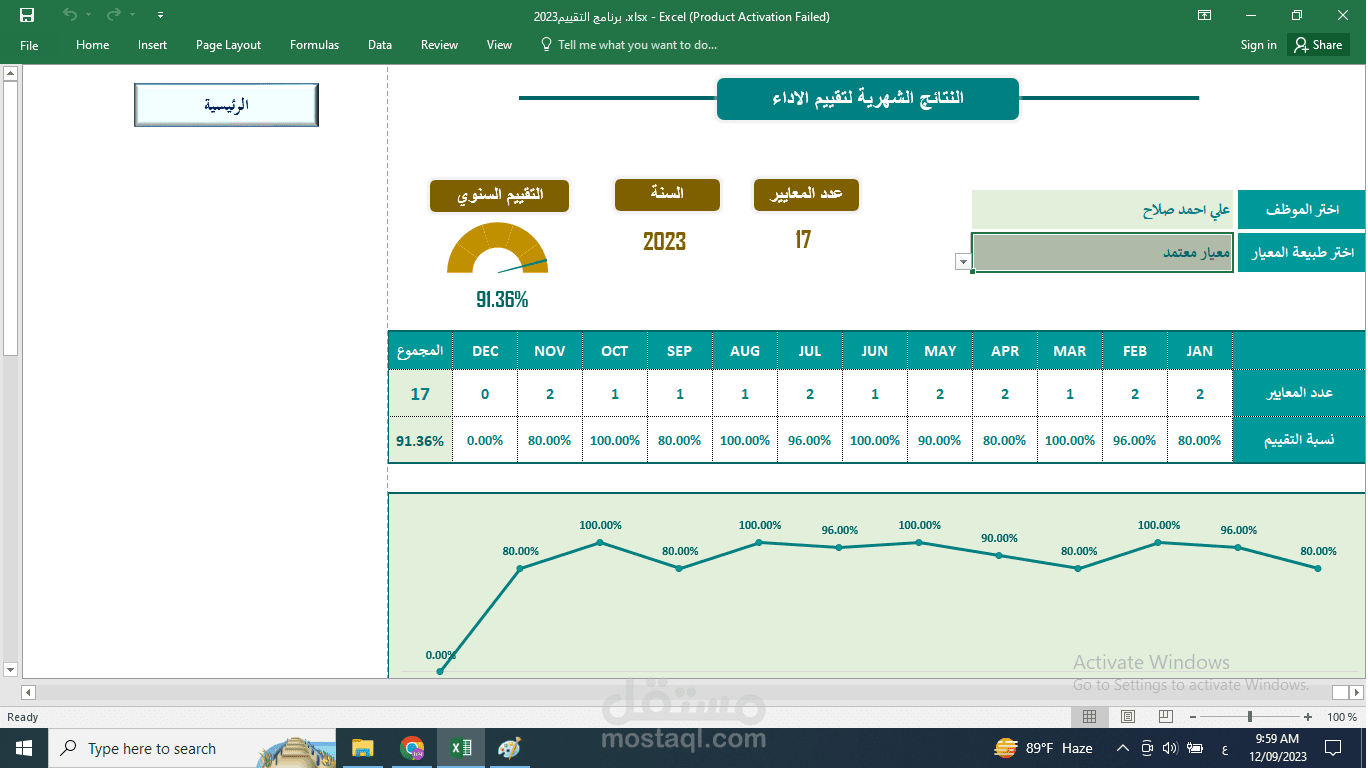Click the المجموع total column header
This screenshot has width=1368, height=768.
(420, 351)
